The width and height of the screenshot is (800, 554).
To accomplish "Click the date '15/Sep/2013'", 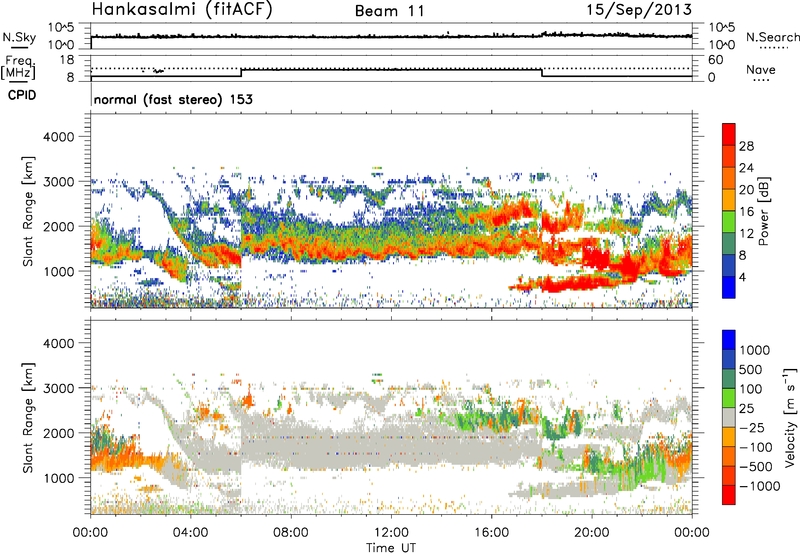I will [x=639, y=10].
